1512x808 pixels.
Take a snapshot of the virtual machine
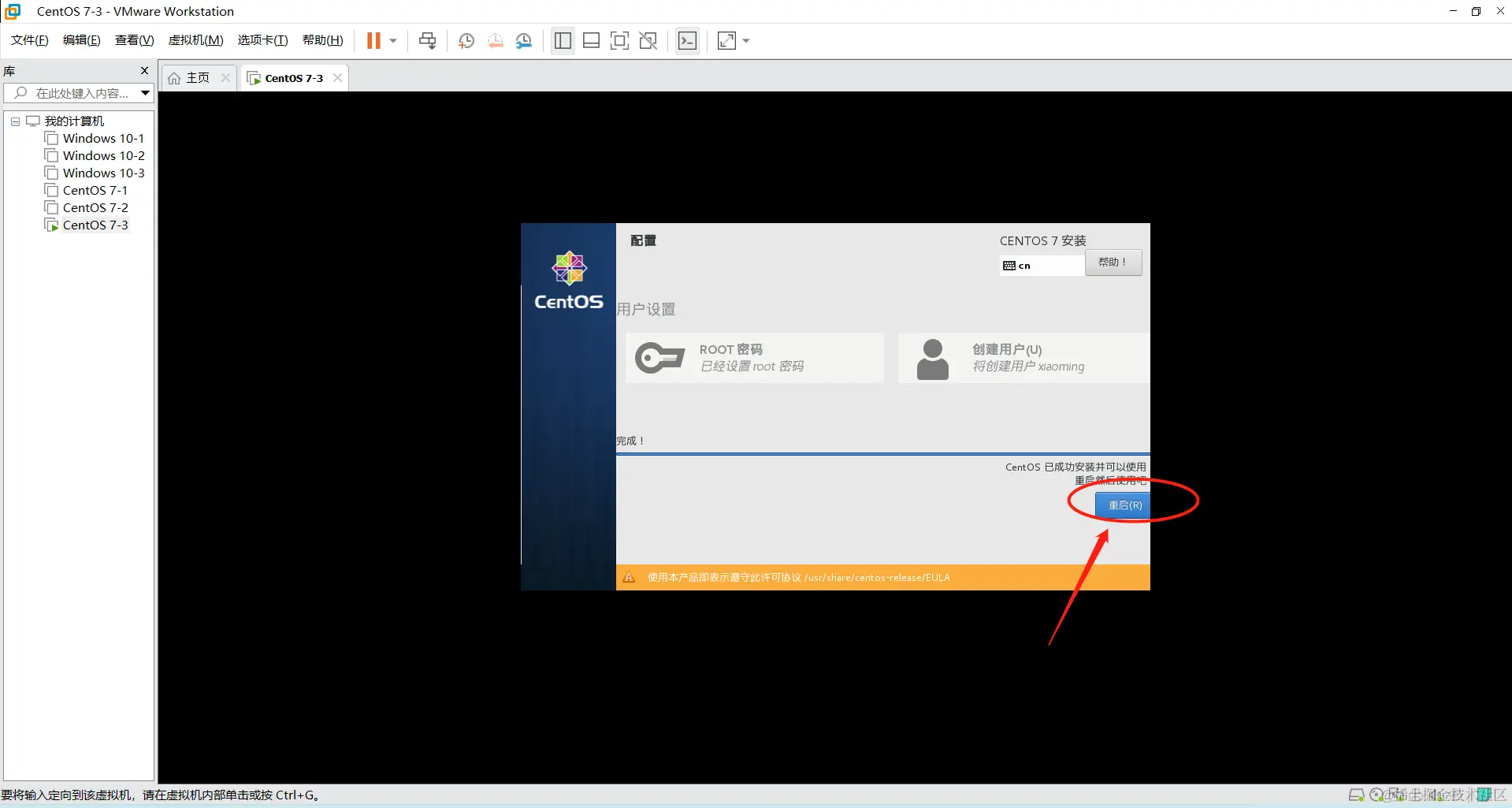coord(466,41)
